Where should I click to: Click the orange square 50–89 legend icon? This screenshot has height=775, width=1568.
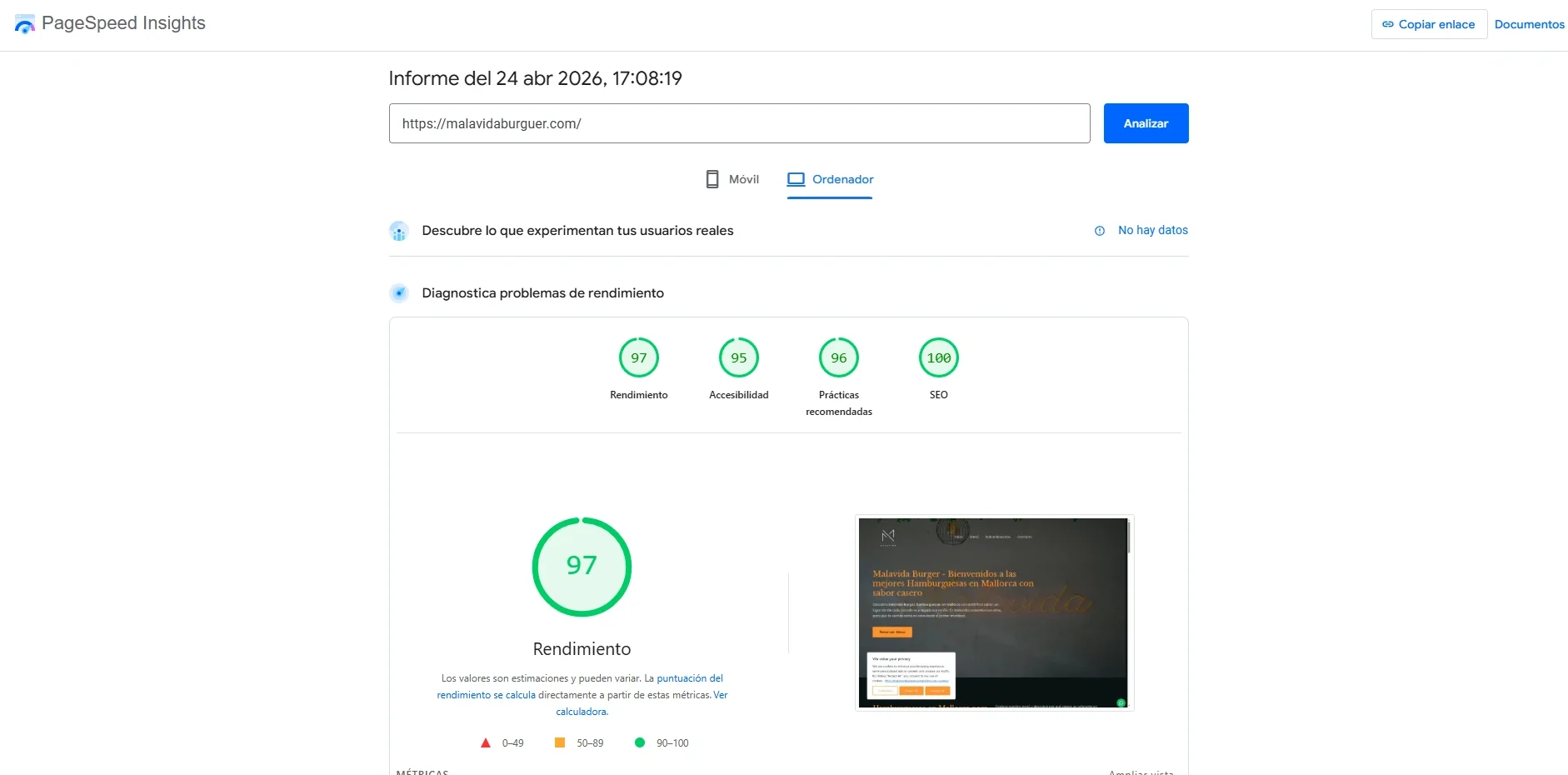560,742
